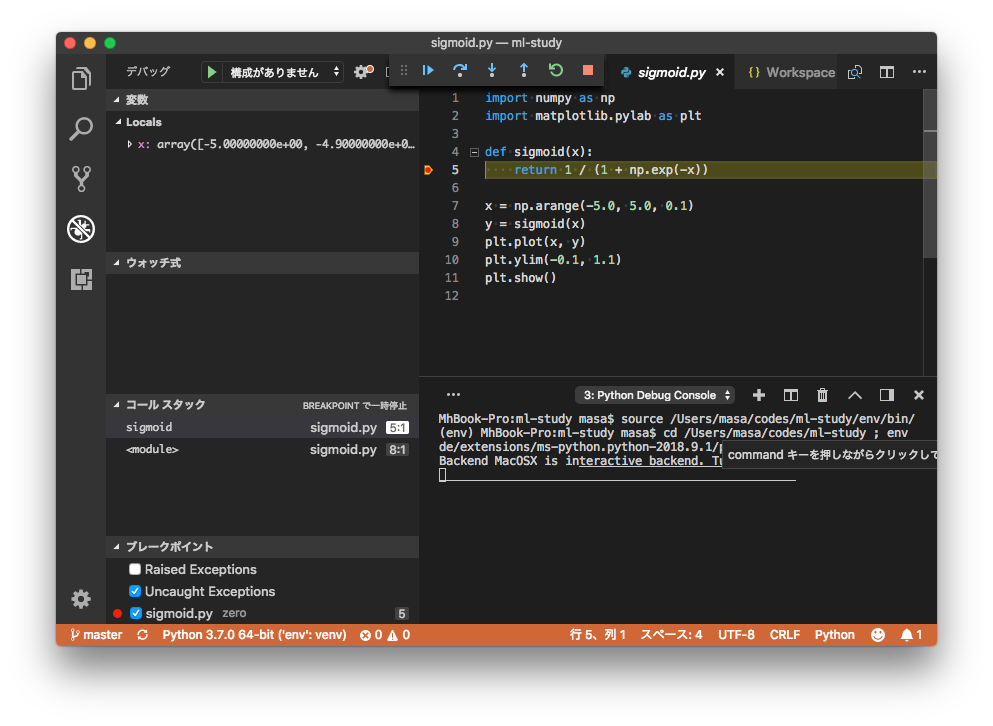Select Python 3.7.0 interpreter in status bar
The width and height of the screenshot is (993, 726).
tap(254, 635)
